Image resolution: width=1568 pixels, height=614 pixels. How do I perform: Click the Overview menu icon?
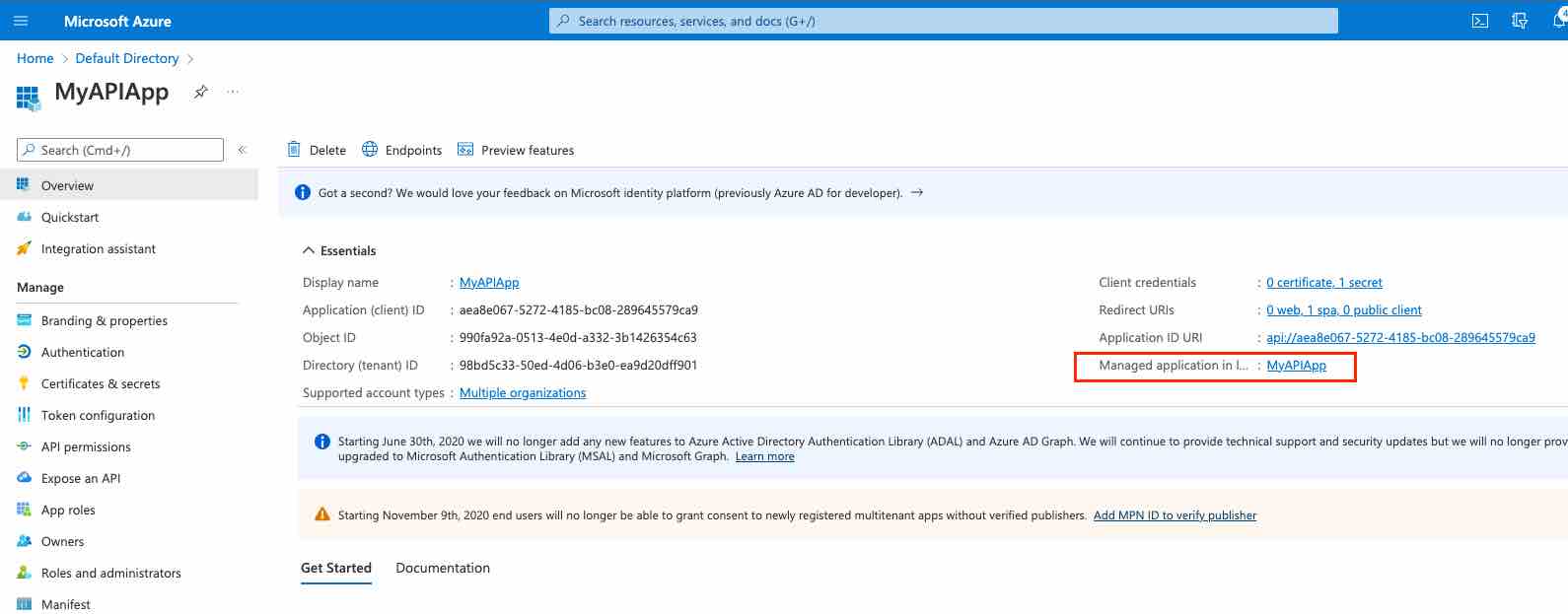tap(24, 185)
